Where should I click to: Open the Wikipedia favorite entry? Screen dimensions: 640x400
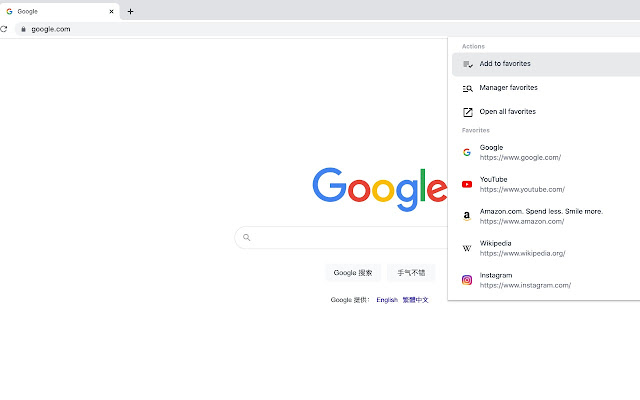click(x=546, y=248)
